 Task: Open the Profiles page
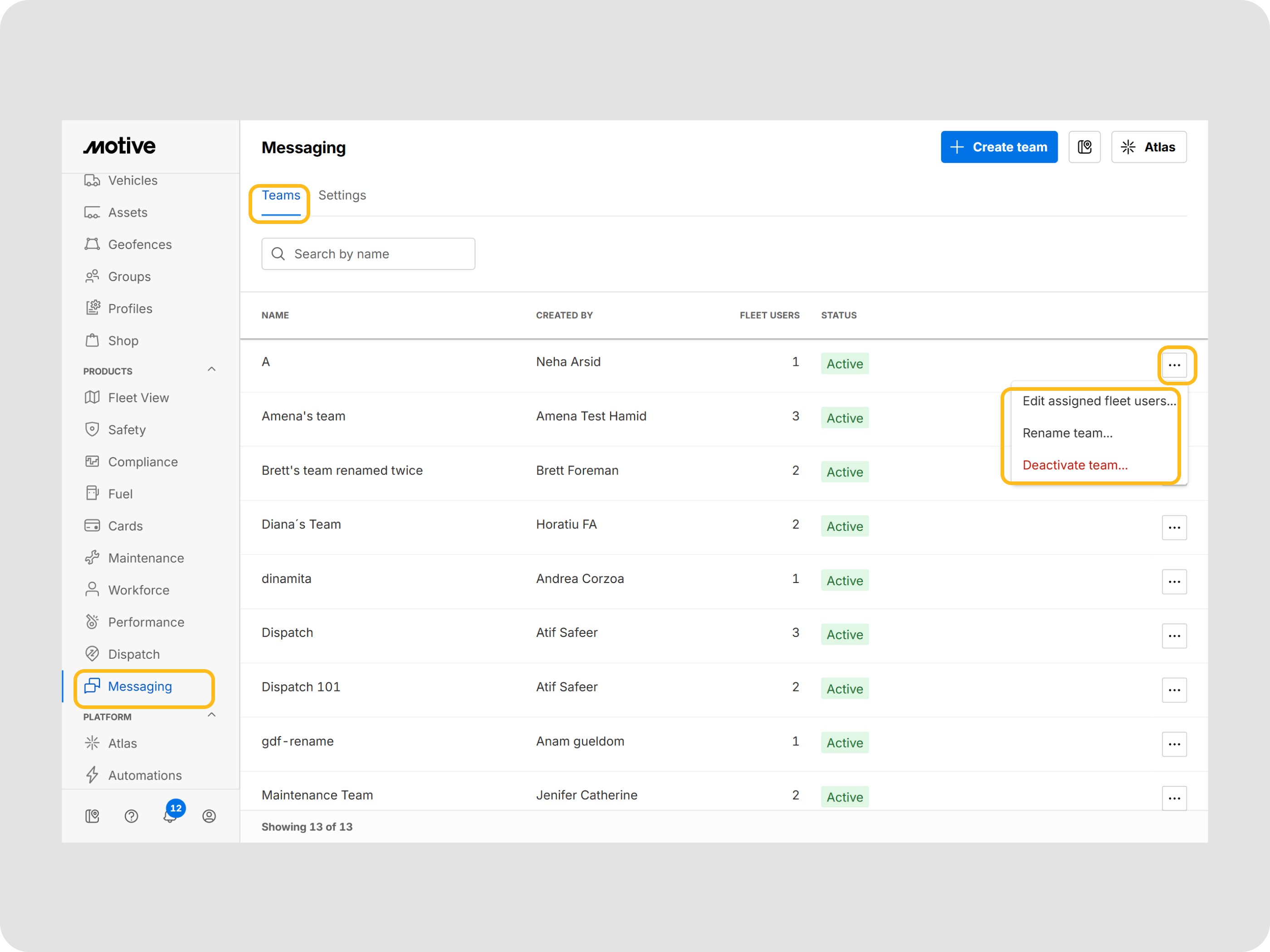[x=118, y=309]
